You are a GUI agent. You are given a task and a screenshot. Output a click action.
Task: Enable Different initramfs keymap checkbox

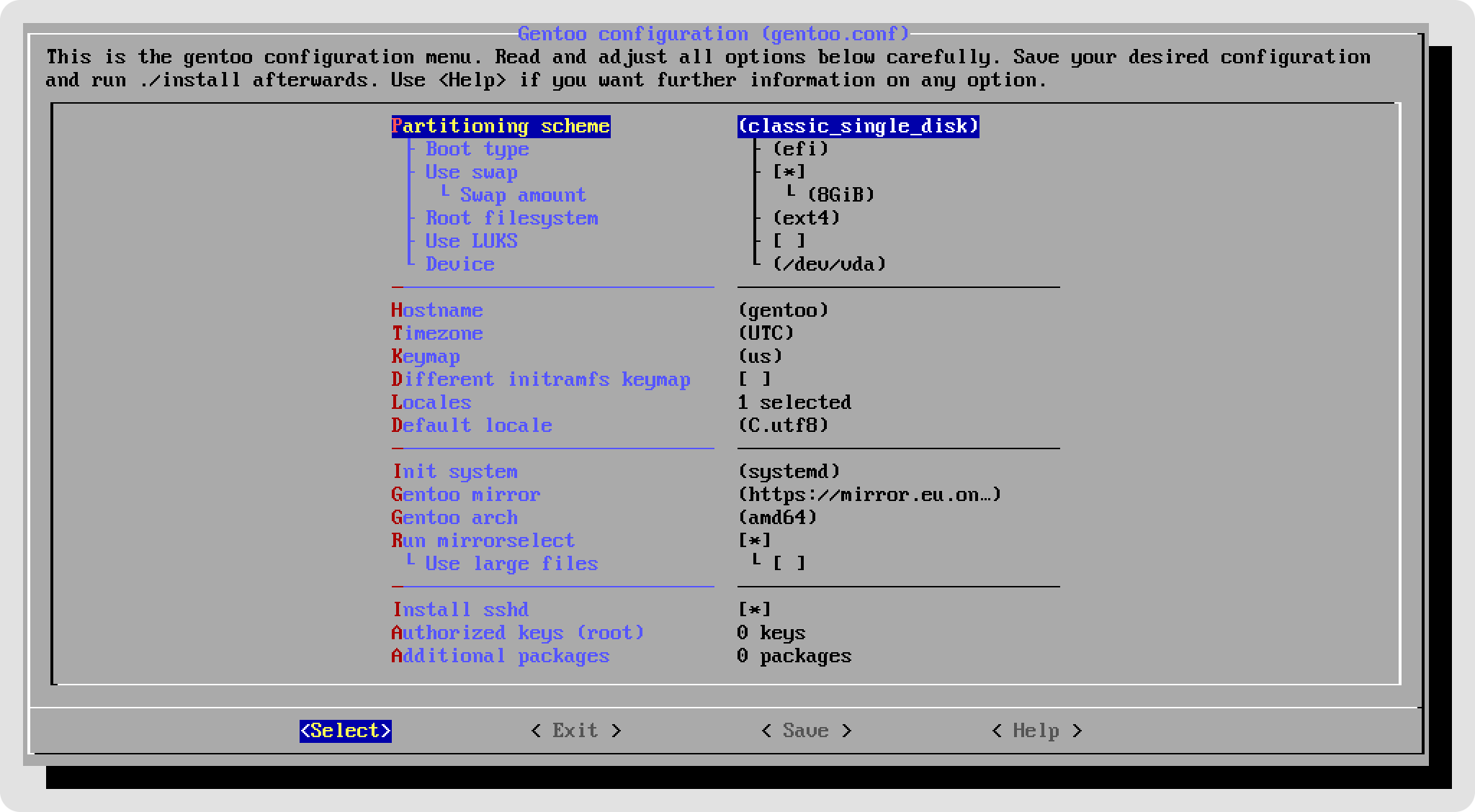coord(754,379)
